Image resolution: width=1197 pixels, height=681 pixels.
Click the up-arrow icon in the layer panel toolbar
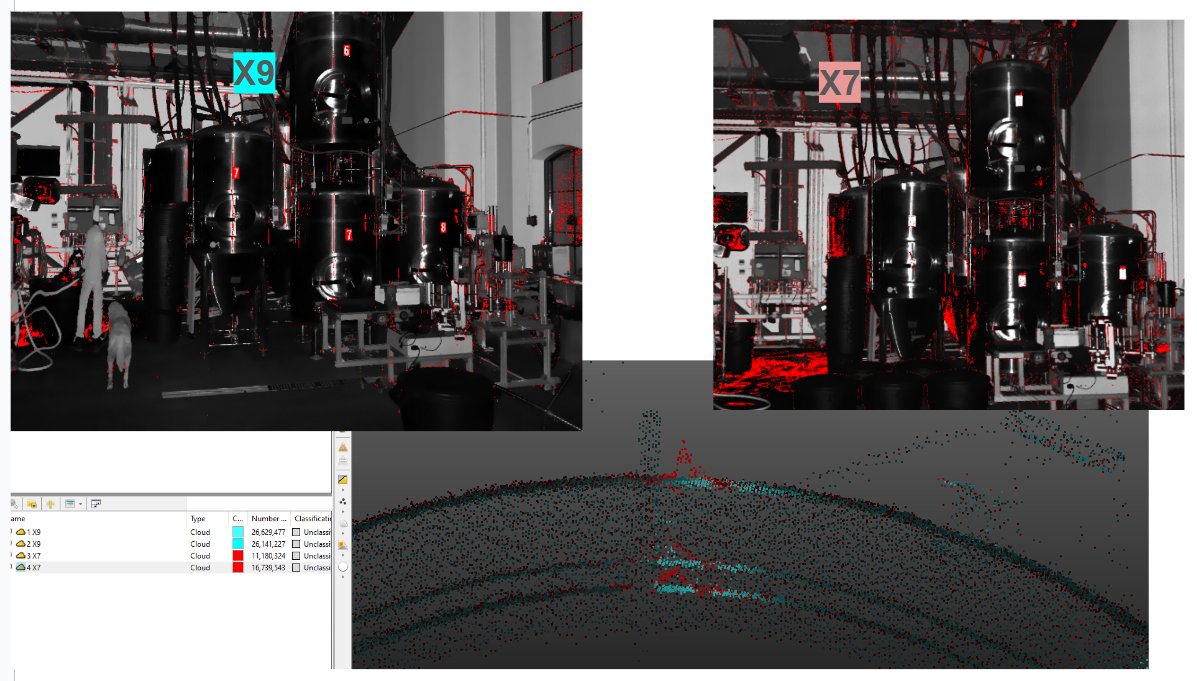pyautogui.click(x=51, y=504)
